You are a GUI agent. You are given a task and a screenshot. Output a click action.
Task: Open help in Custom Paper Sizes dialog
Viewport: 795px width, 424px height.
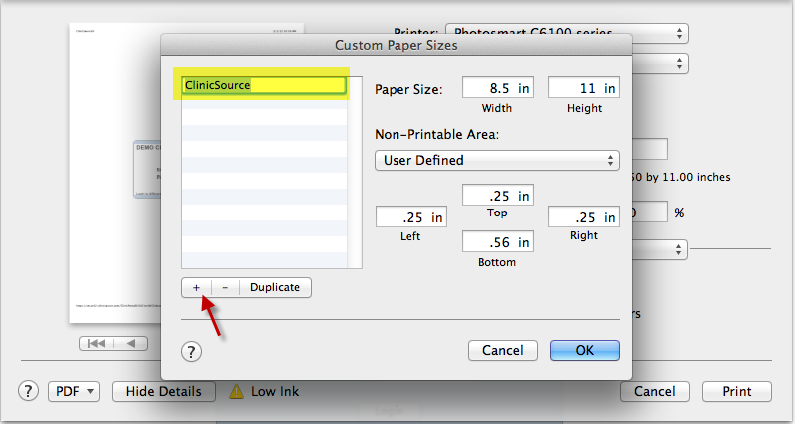[x=192, y=351]
